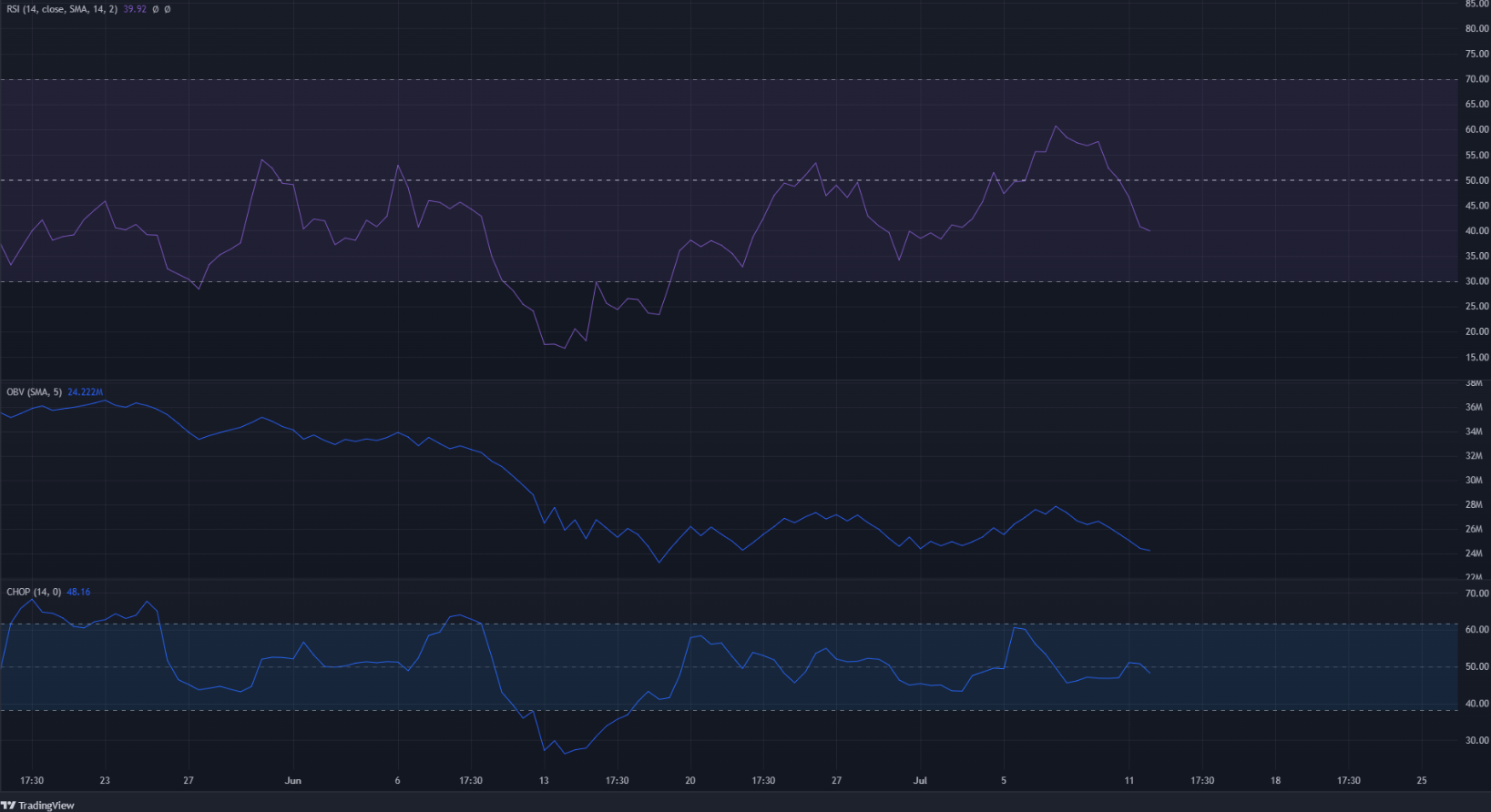Click the 60.00 label on the CHOP scale

pyautogui.click(x=1476, y=630)
